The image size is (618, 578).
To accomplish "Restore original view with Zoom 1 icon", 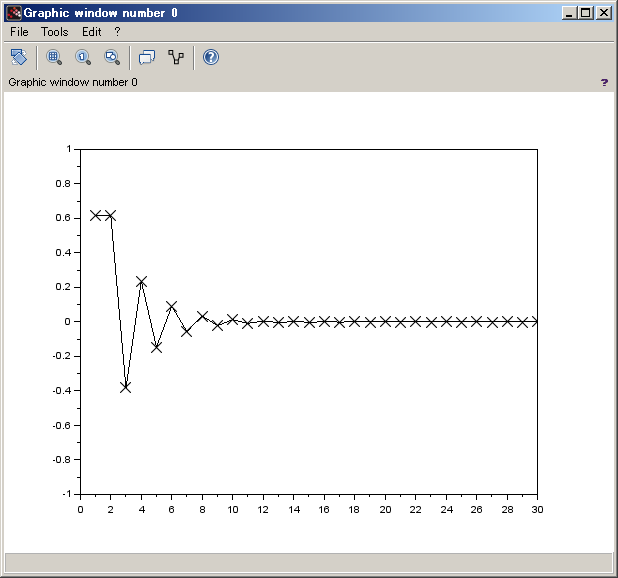I will click(83, 57).
